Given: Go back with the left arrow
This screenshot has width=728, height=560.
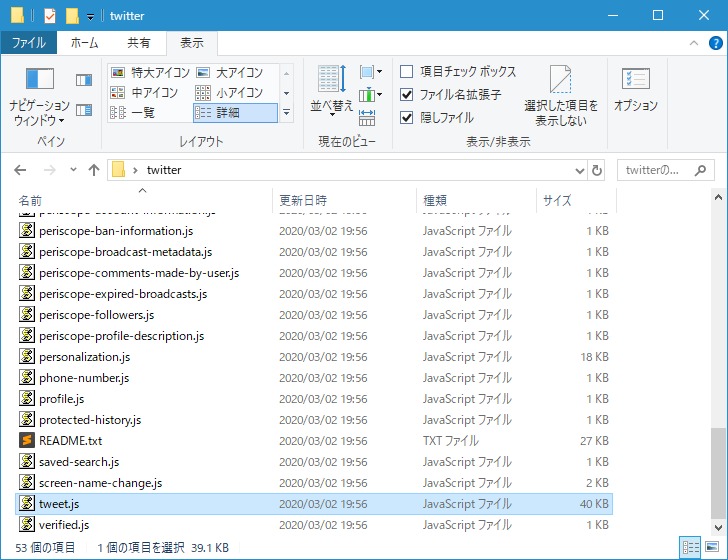Looking at the screenshot, I should point(20,170).
